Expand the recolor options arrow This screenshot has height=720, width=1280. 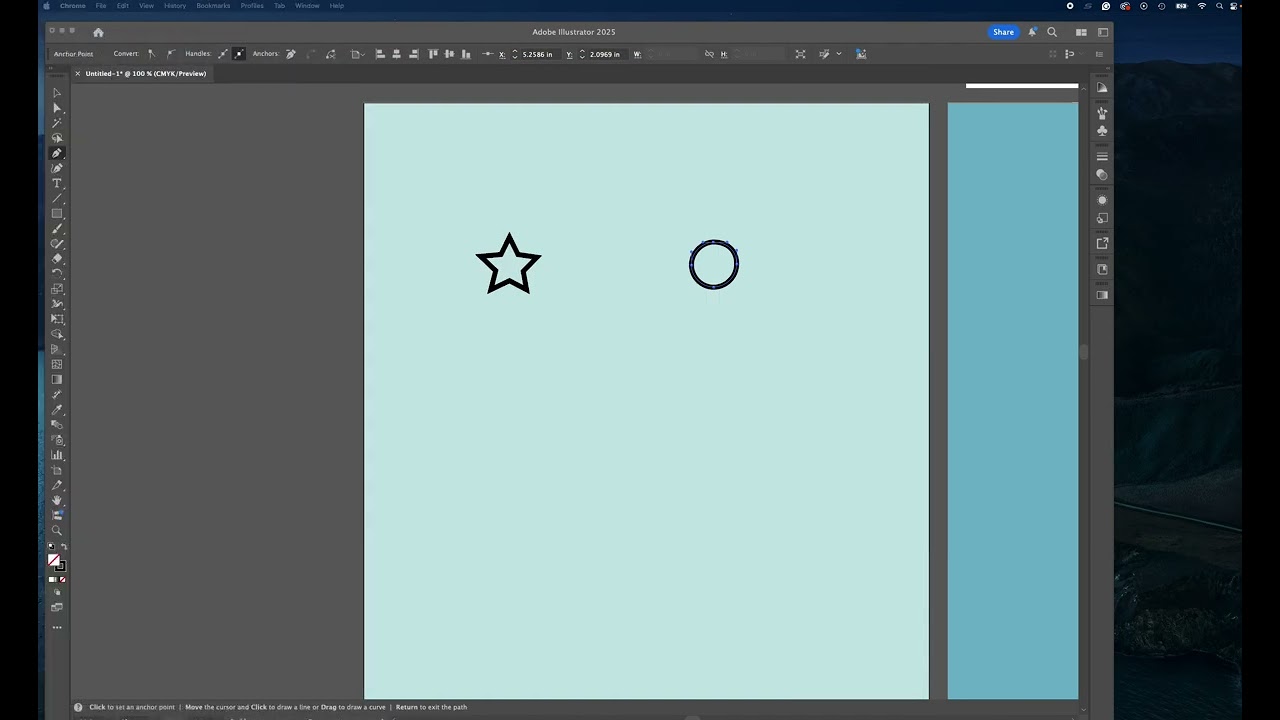[839, 54]
